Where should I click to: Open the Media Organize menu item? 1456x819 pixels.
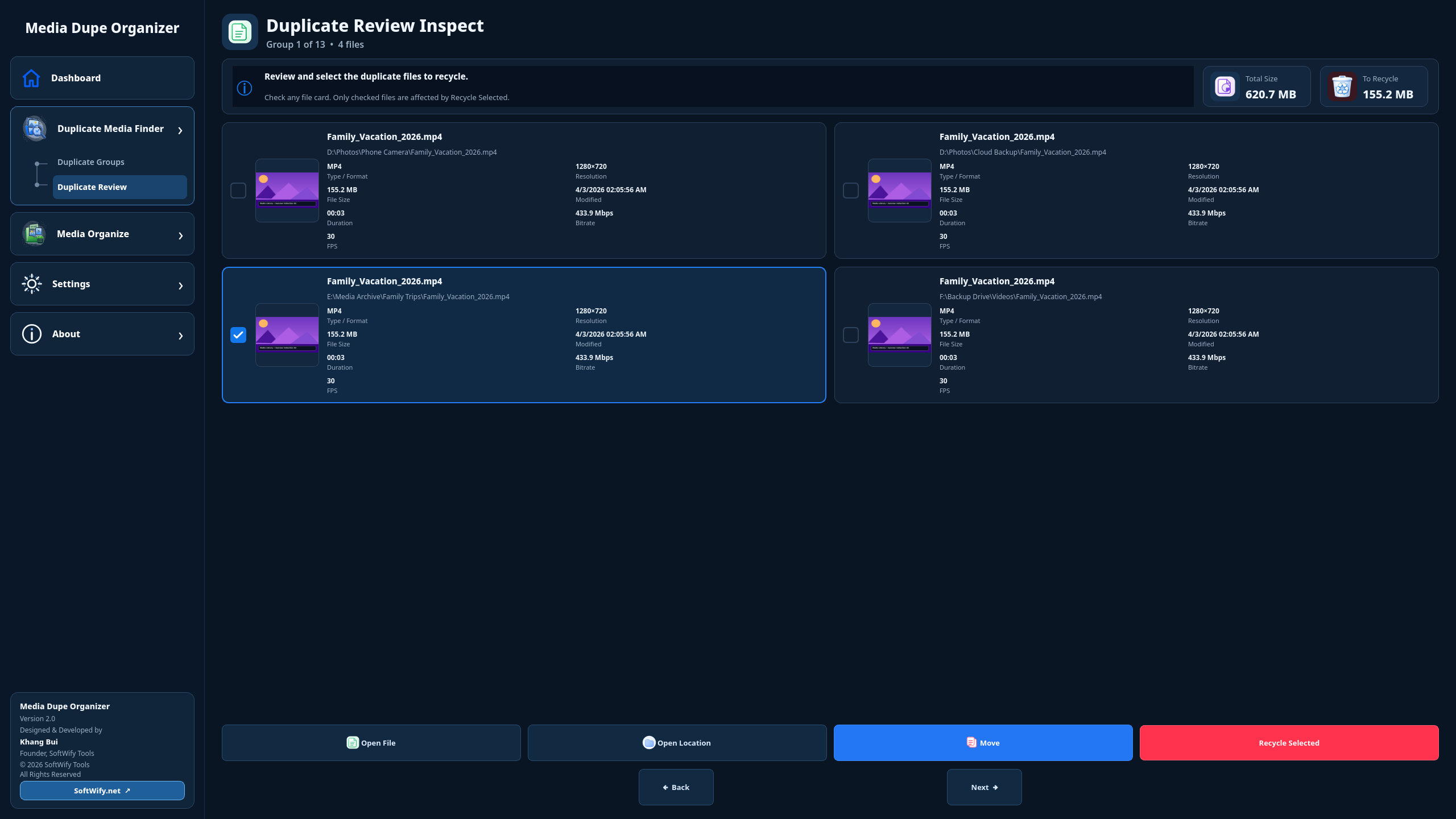[x=102, y=234]
